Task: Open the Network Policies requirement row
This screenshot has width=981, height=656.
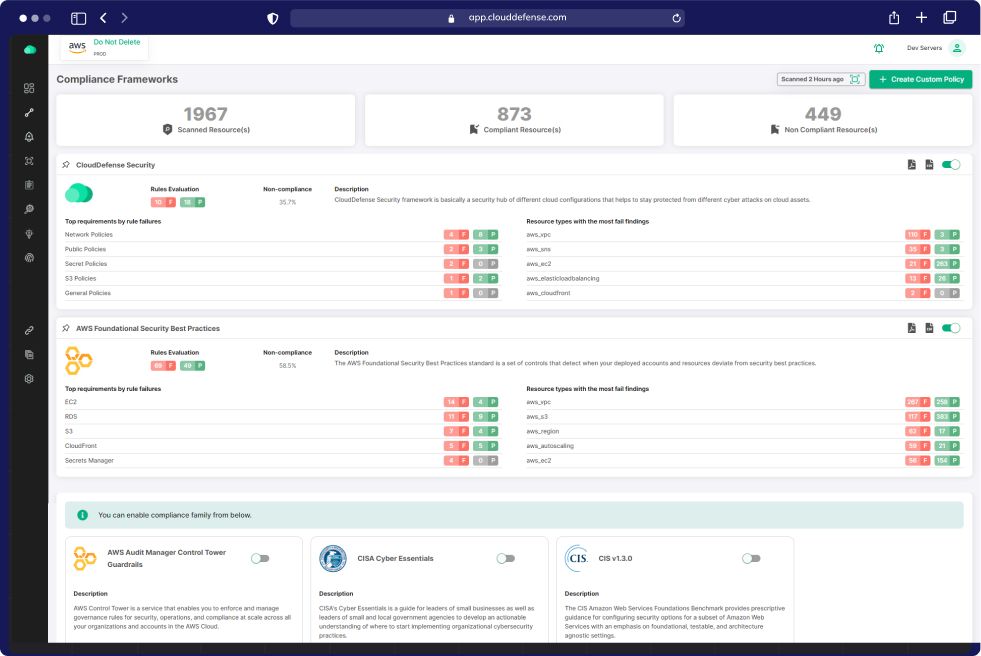Action: [x=89, y=234]
